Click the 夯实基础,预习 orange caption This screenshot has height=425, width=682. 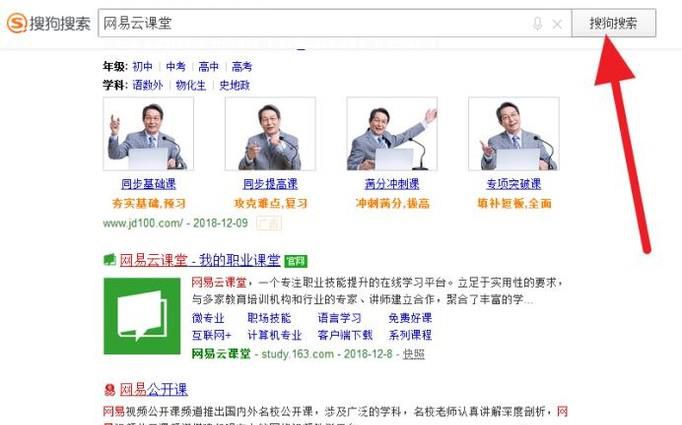[x=149, y=204]
